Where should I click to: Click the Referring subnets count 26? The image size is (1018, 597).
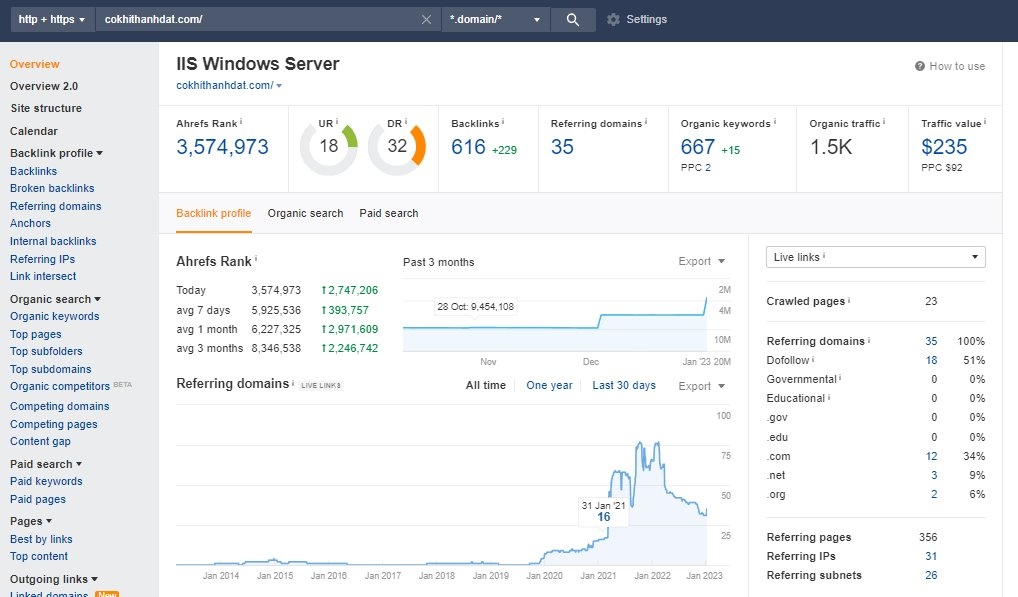[931, 575]
